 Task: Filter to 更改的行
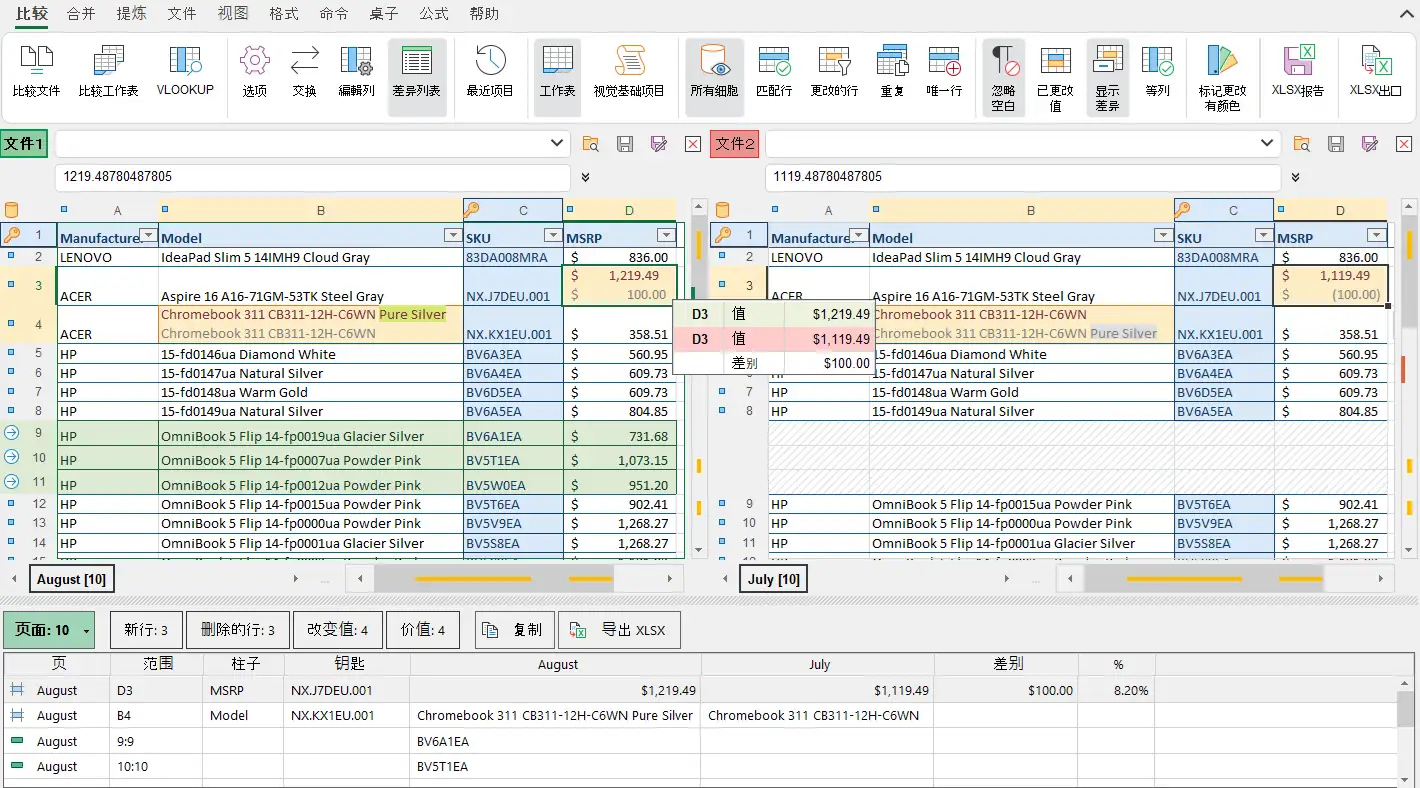(x=834, y=71)
